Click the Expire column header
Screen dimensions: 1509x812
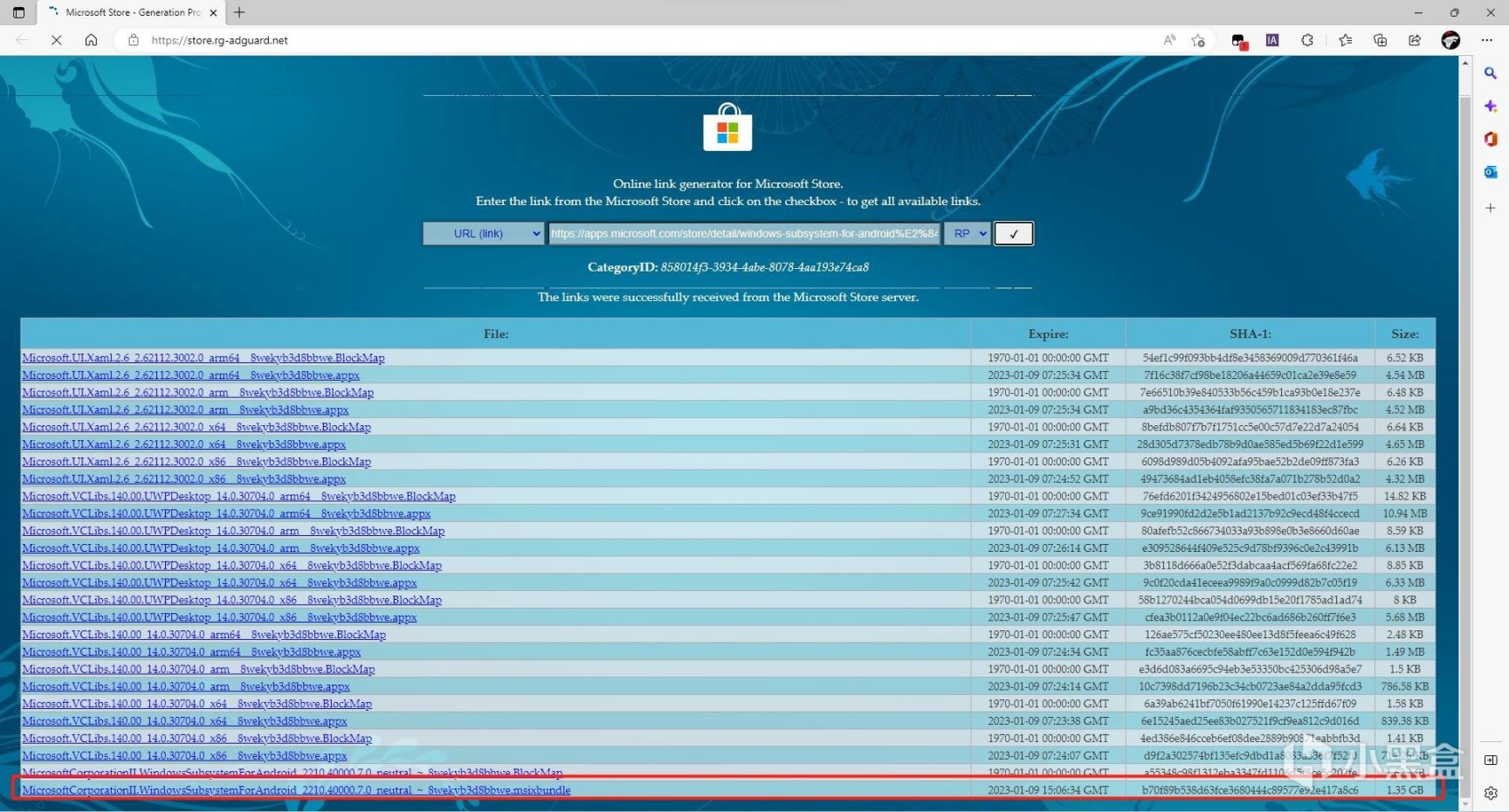(1048, 334)
